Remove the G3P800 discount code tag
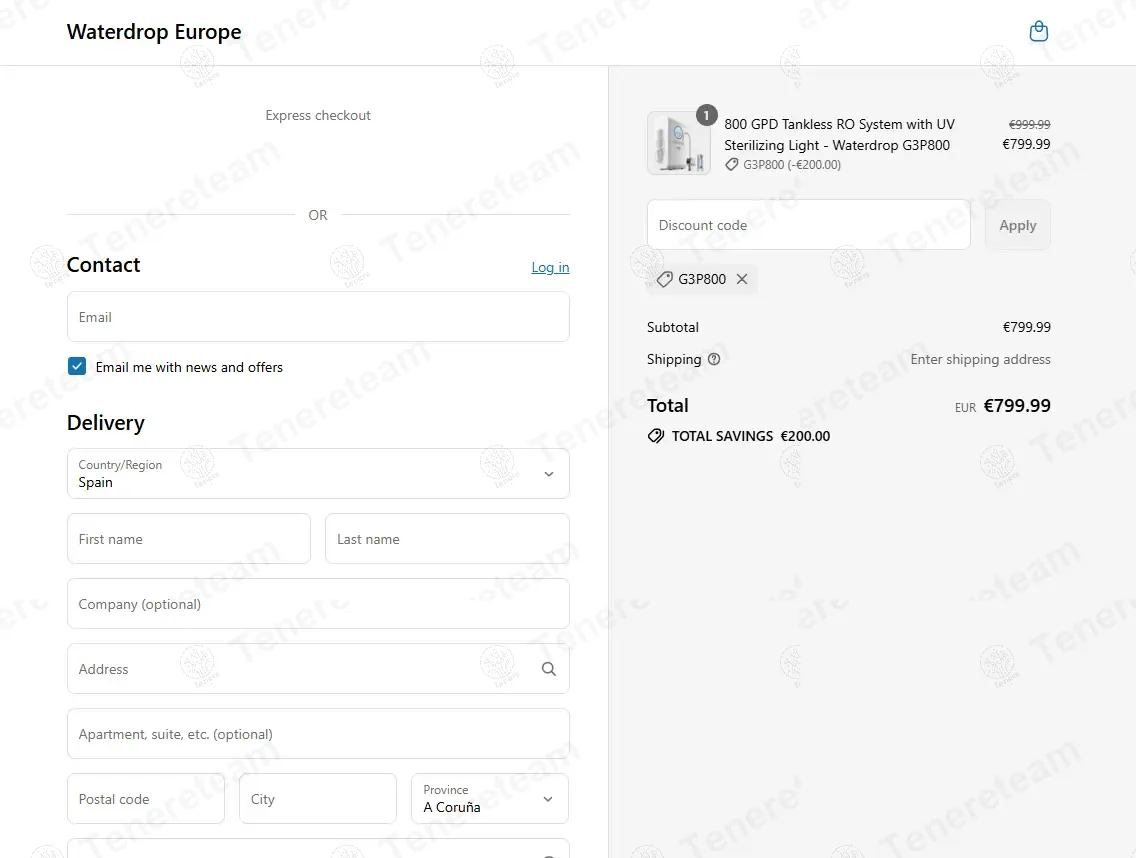This screenshot has height=858, width=1136. point(742,279)
